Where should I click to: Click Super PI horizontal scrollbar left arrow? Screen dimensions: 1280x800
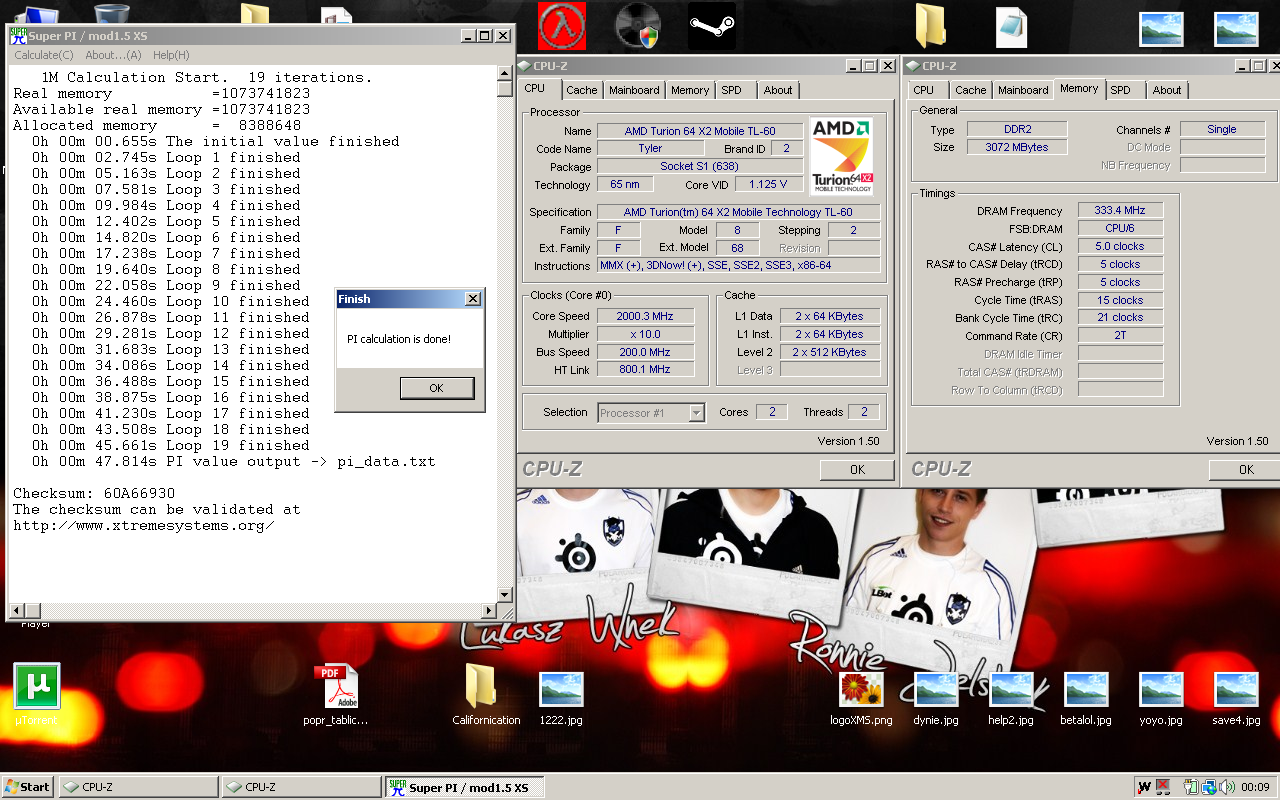pos(18,611)
